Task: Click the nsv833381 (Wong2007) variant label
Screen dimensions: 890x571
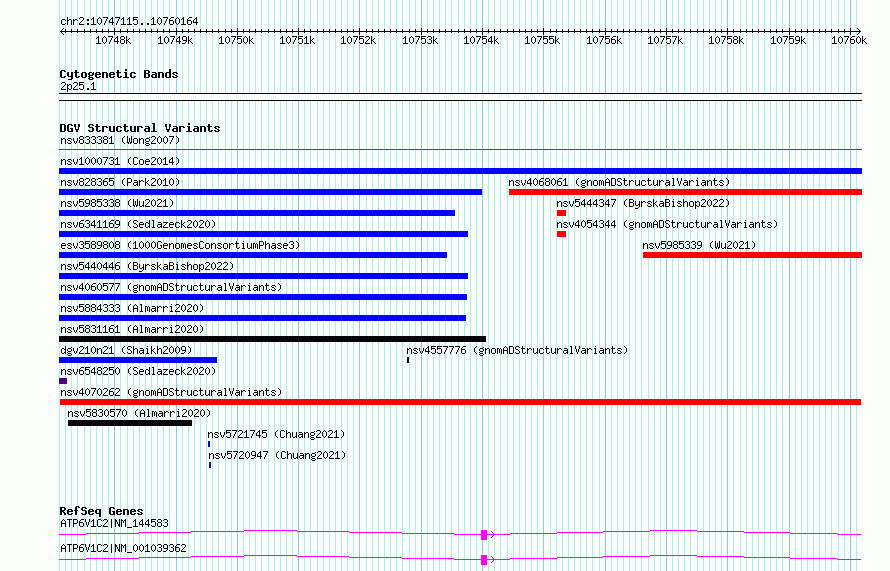Action: coord(120,140)
